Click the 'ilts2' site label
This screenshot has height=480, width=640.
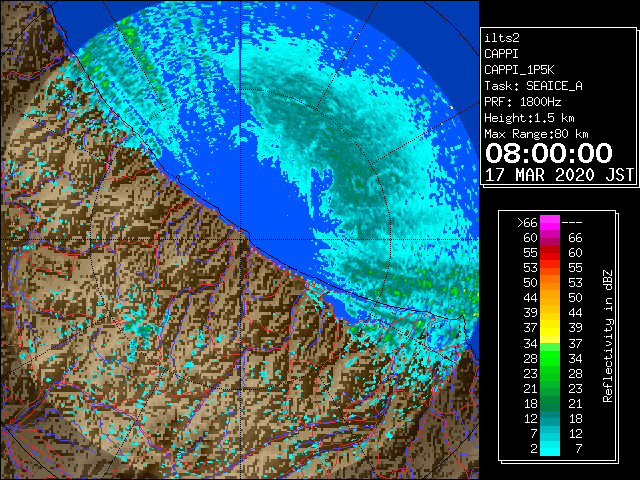coord(502,38)
